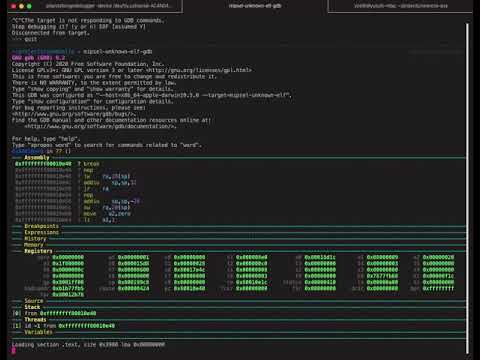Click the Copyright Free Software Foundation line
Image resolution: width=480 pixels, height=360 pixels.
pos(88,64)
